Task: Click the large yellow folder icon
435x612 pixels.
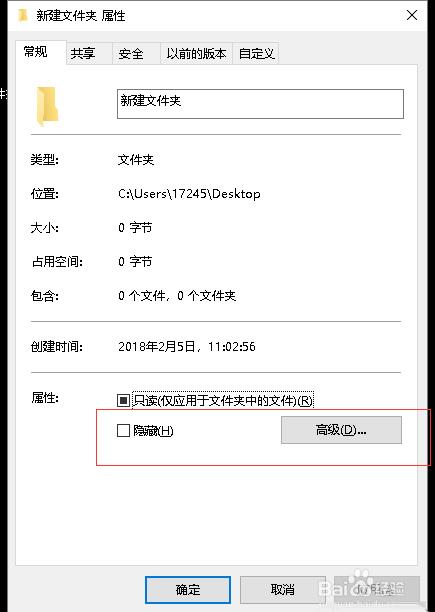Action: pyautogui.click(x=47, y=107)
